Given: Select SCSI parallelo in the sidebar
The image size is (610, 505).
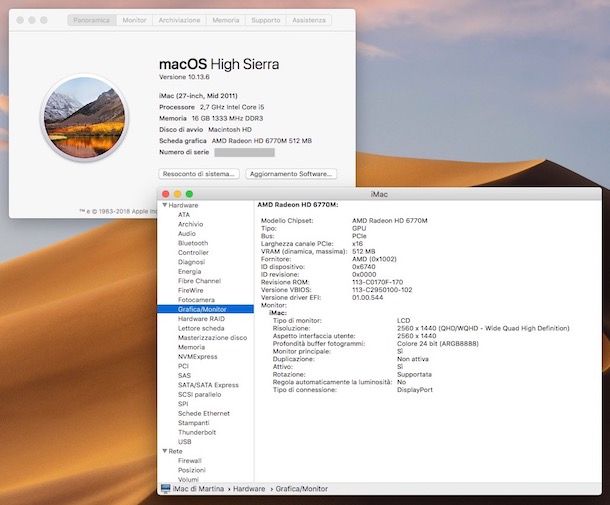Looking at the screenshot, I should coord(200,395).
